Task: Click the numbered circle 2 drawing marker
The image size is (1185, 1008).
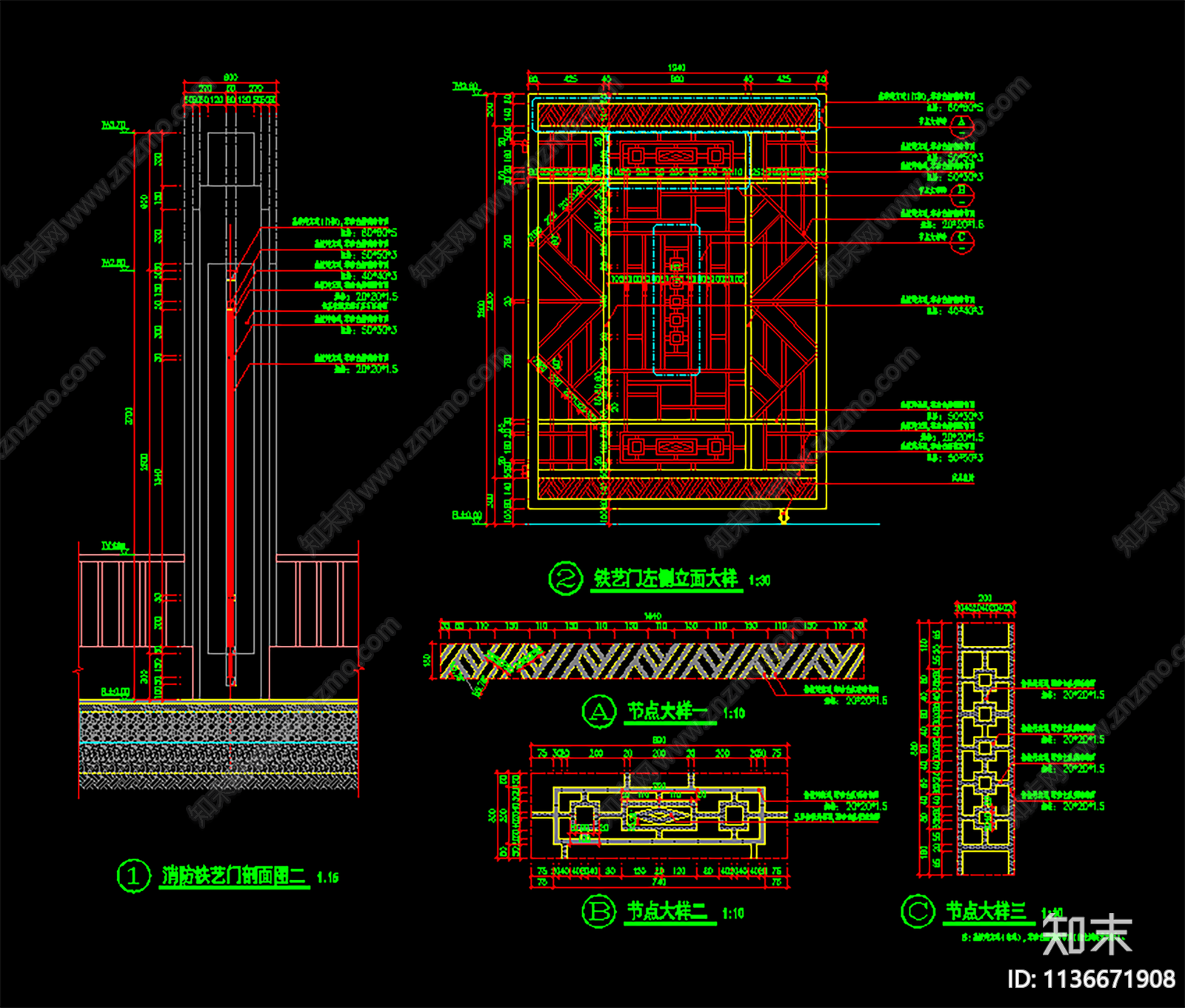Action: pos(566,578)
